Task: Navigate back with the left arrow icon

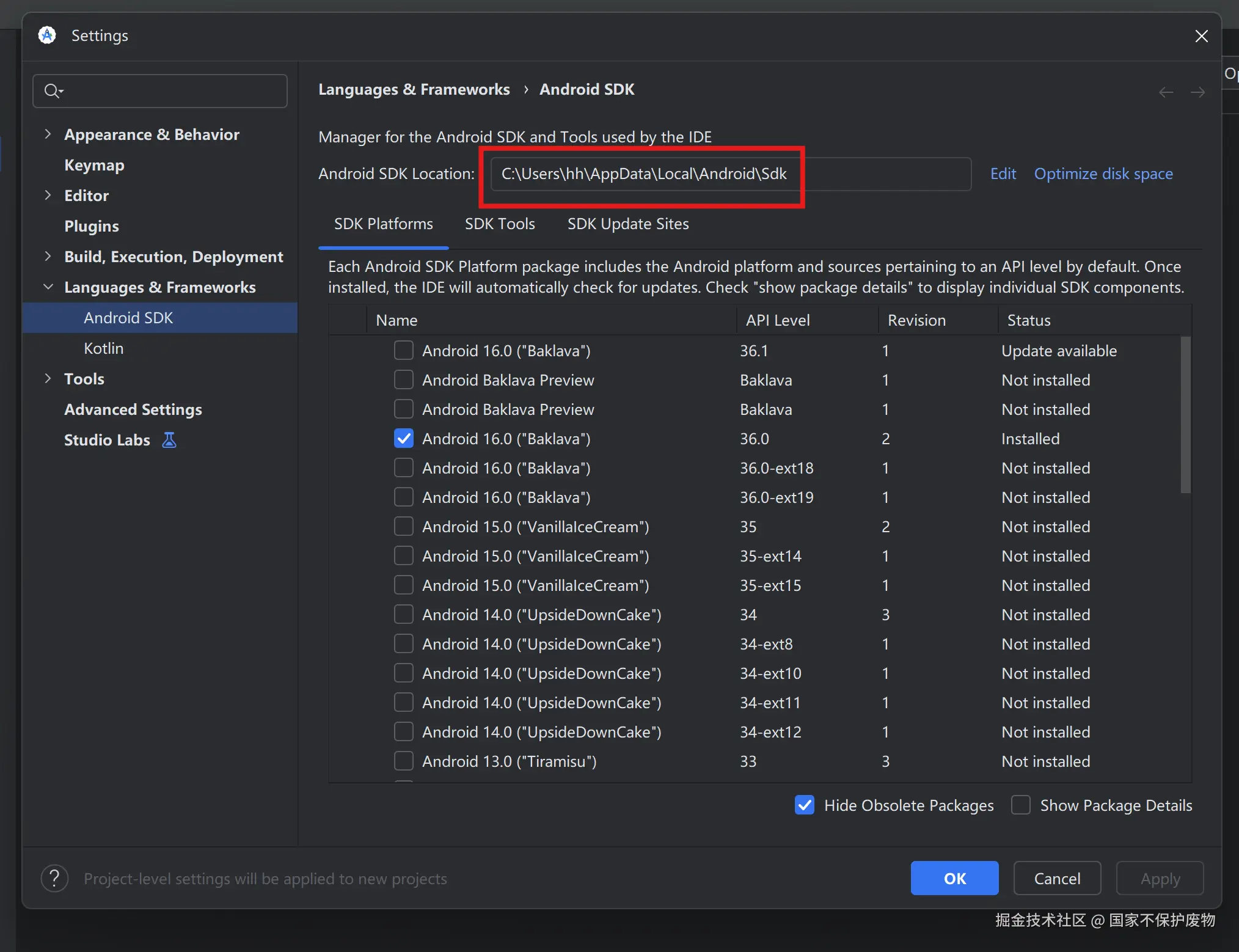Action: click(1166, 92)
